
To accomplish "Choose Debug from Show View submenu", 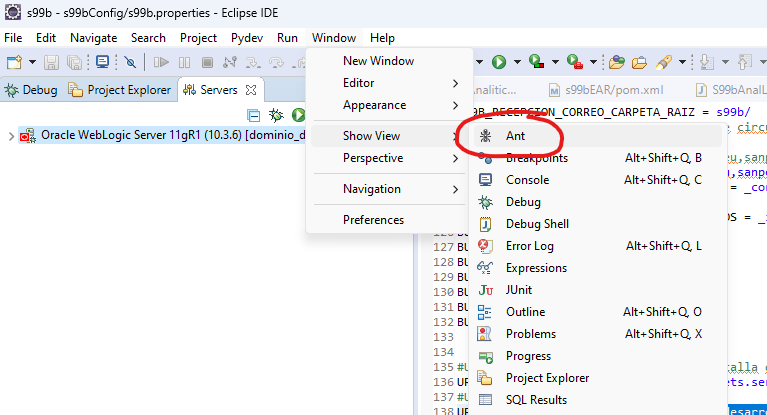I will tap(597, 202).
